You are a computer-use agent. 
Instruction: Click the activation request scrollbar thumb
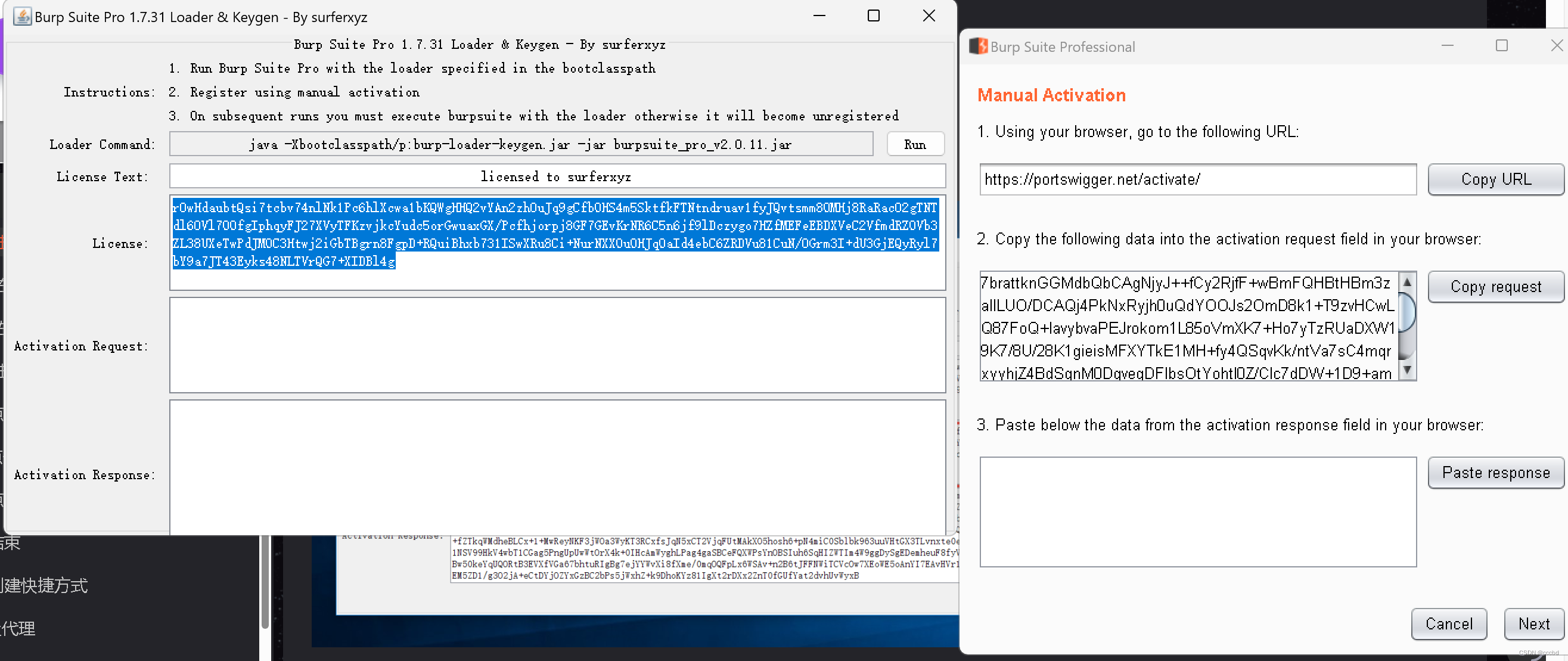[1406, 313]
